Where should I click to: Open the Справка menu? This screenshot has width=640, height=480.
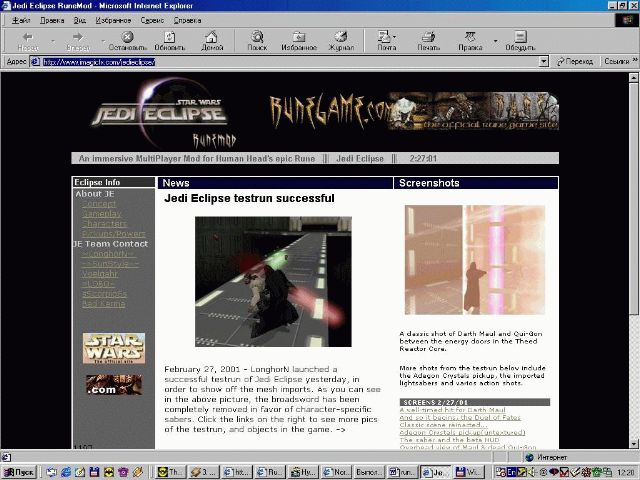coord(187,20)
